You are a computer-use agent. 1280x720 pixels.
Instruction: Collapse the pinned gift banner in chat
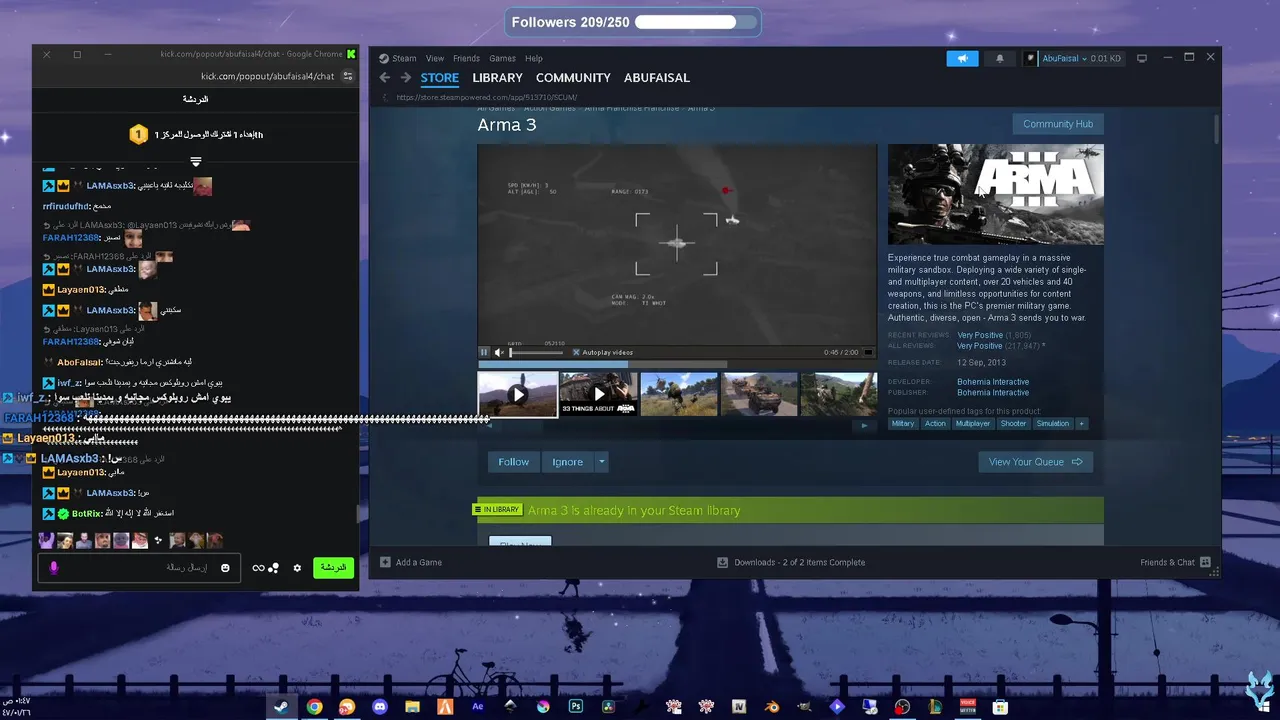[x=196, y=161]
